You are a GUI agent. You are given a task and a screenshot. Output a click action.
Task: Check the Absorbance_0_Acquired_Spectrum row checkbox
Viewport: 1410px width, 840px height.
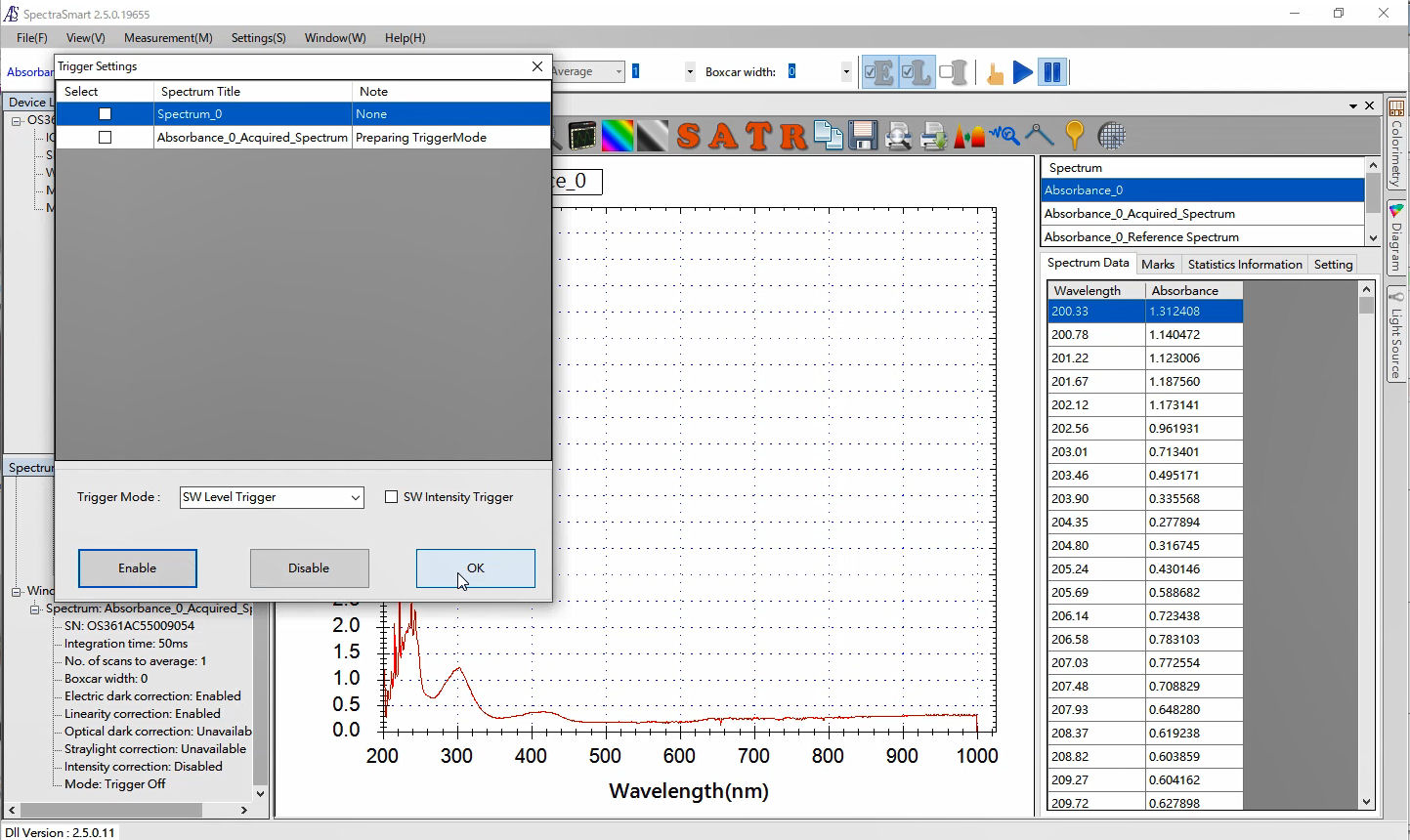105,138
